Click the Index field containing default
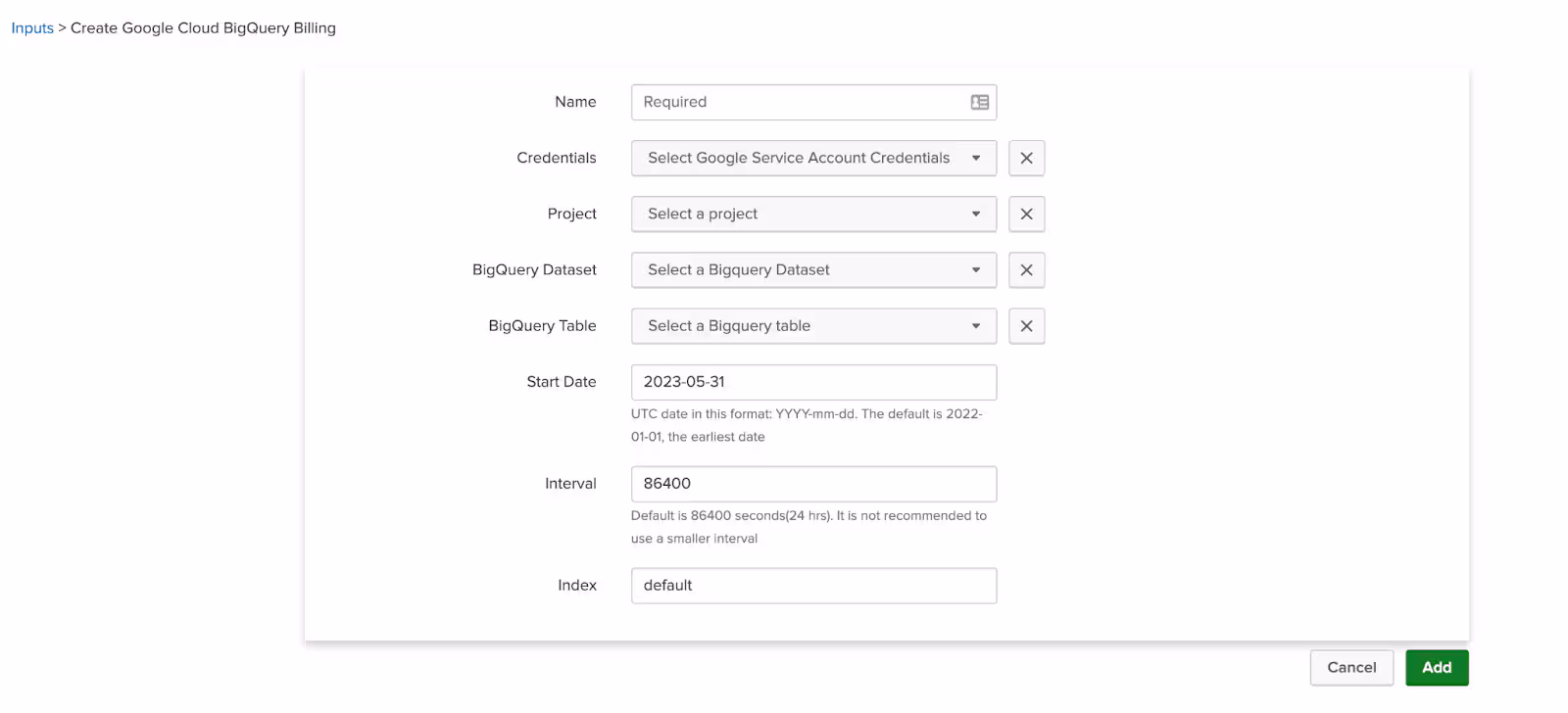This screenshot has width=1568, height=713. pyautogui.click(x=813, y=586)
